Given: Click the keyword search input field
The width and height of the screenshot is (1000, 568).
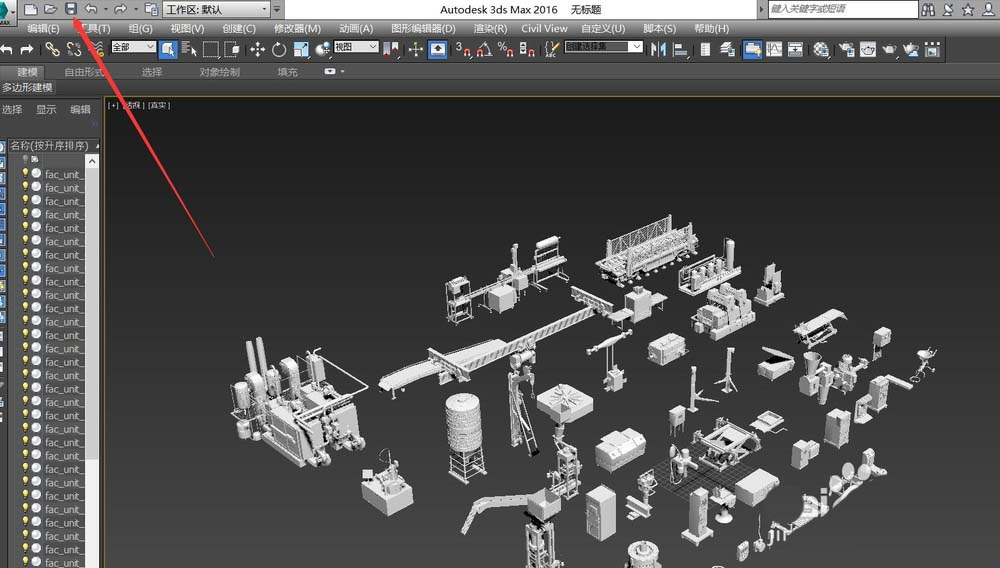Looking at the screenshot, I should click(x=842, y=9).
